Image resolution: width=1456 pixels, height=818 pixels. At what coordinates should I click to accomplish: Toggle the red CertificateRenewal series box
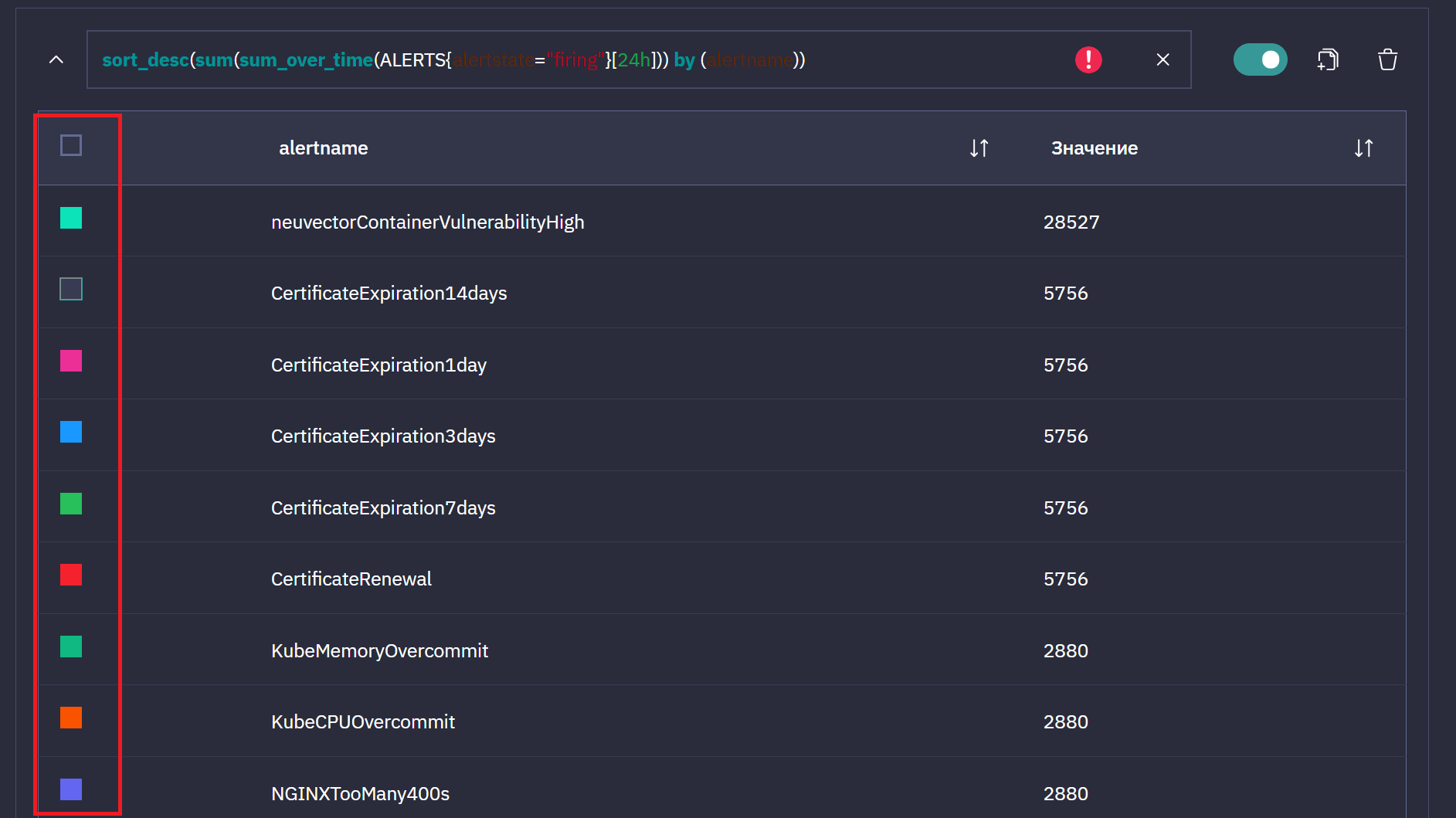(x=71, y=575)
